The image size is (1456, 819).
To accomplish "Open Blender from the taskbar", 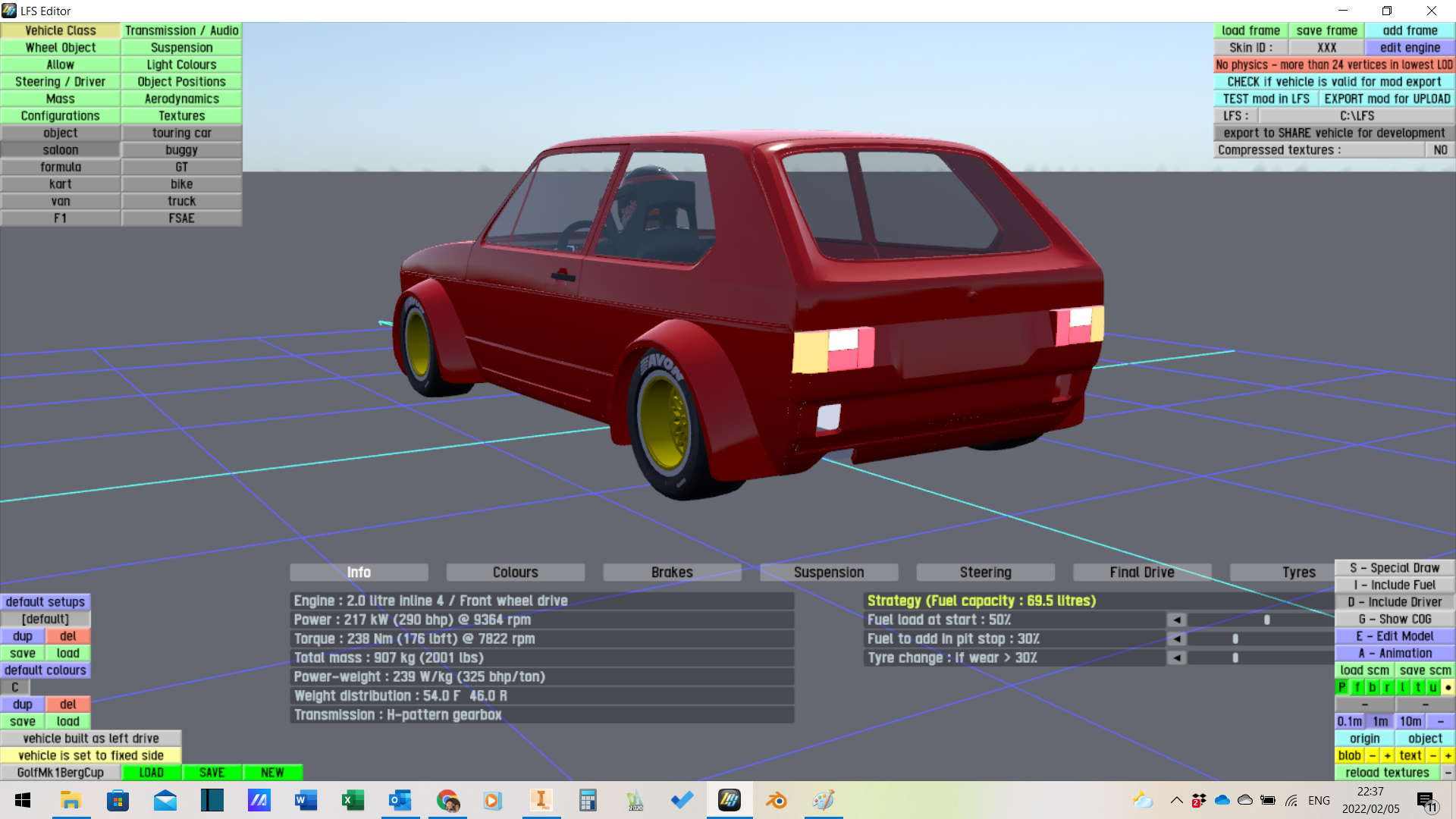I will 776,800.
